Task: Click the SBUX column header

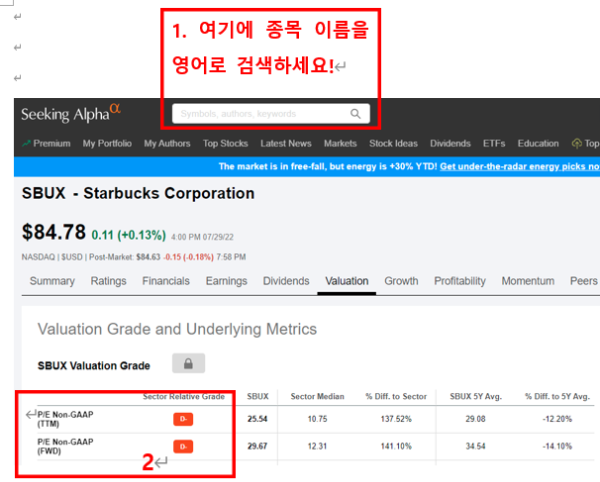Action: [x=258, y=397]
